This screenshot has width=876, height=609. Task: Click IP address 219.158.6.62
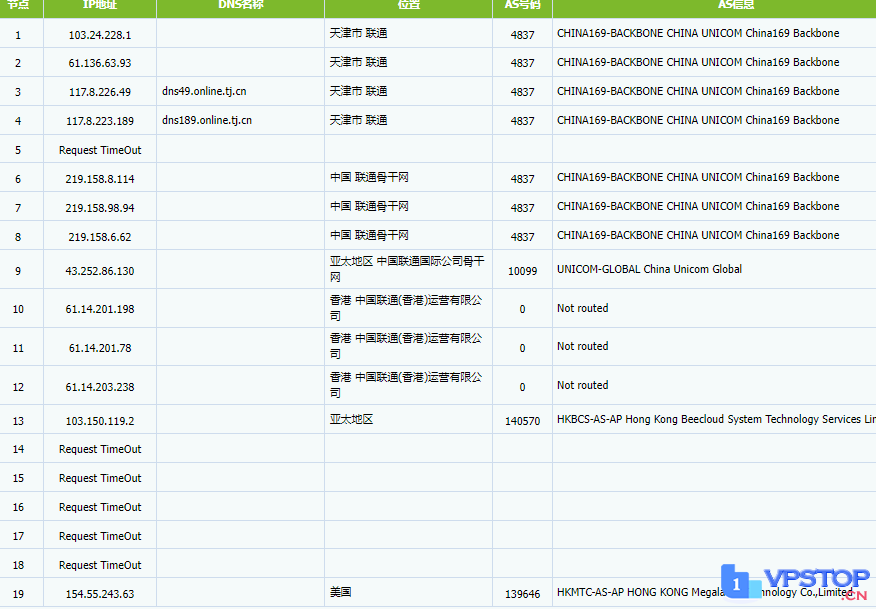(100, 237)
